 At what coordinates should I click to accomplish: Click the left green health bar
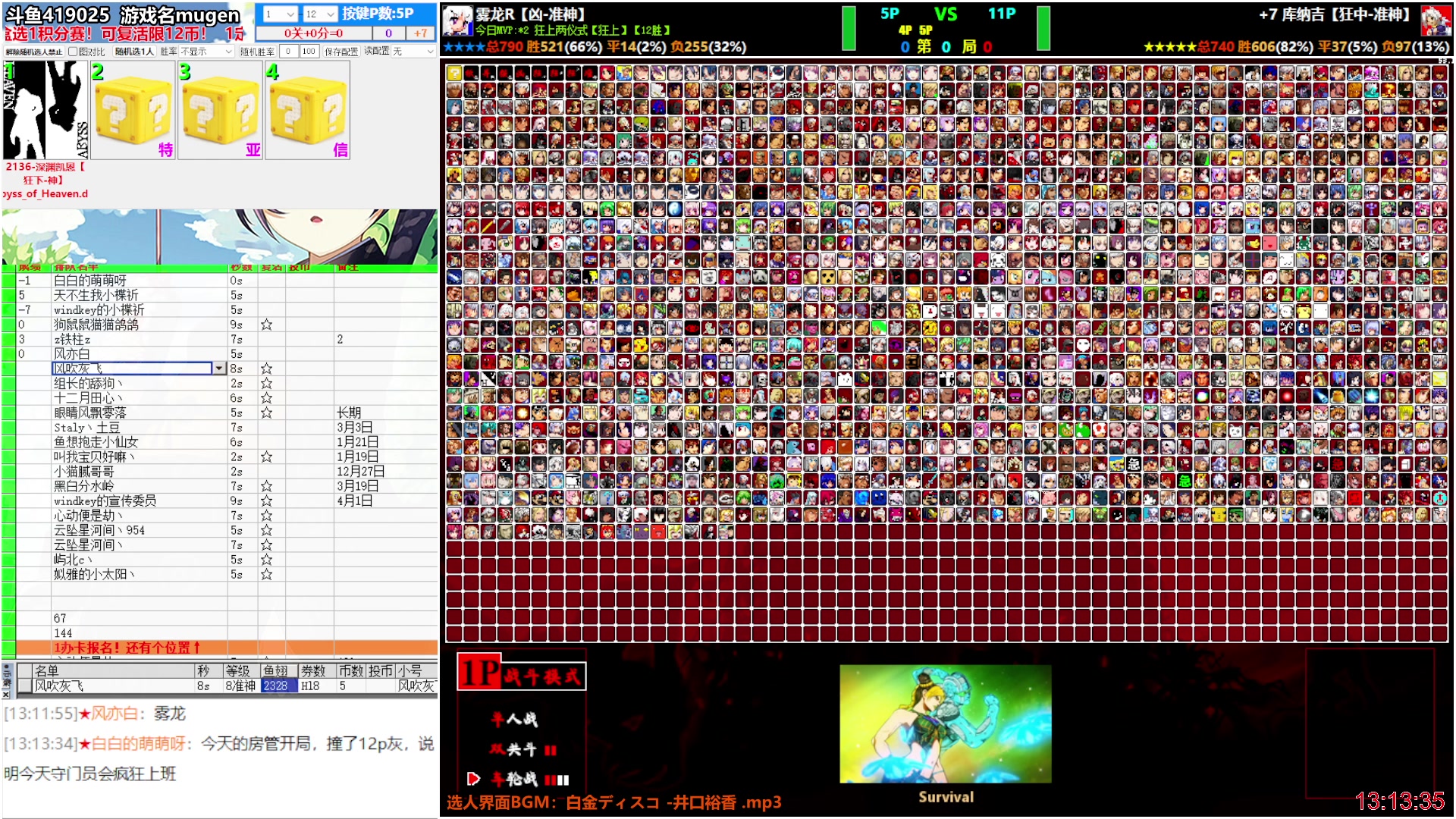(849, 28)
